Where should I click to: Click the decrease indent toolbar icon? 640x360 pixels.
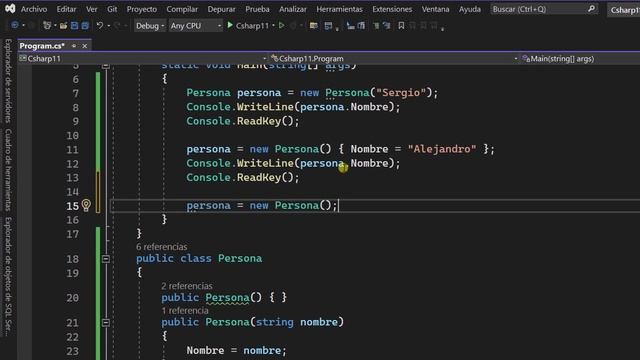tap(376, 26)
